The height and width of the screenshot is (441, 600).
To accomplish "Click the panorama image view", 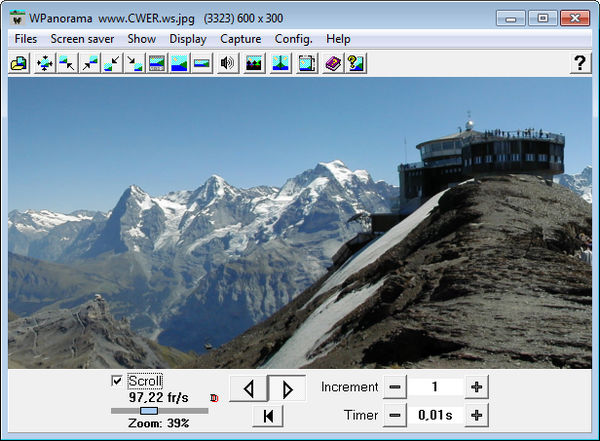I will [x=300, y=223].
